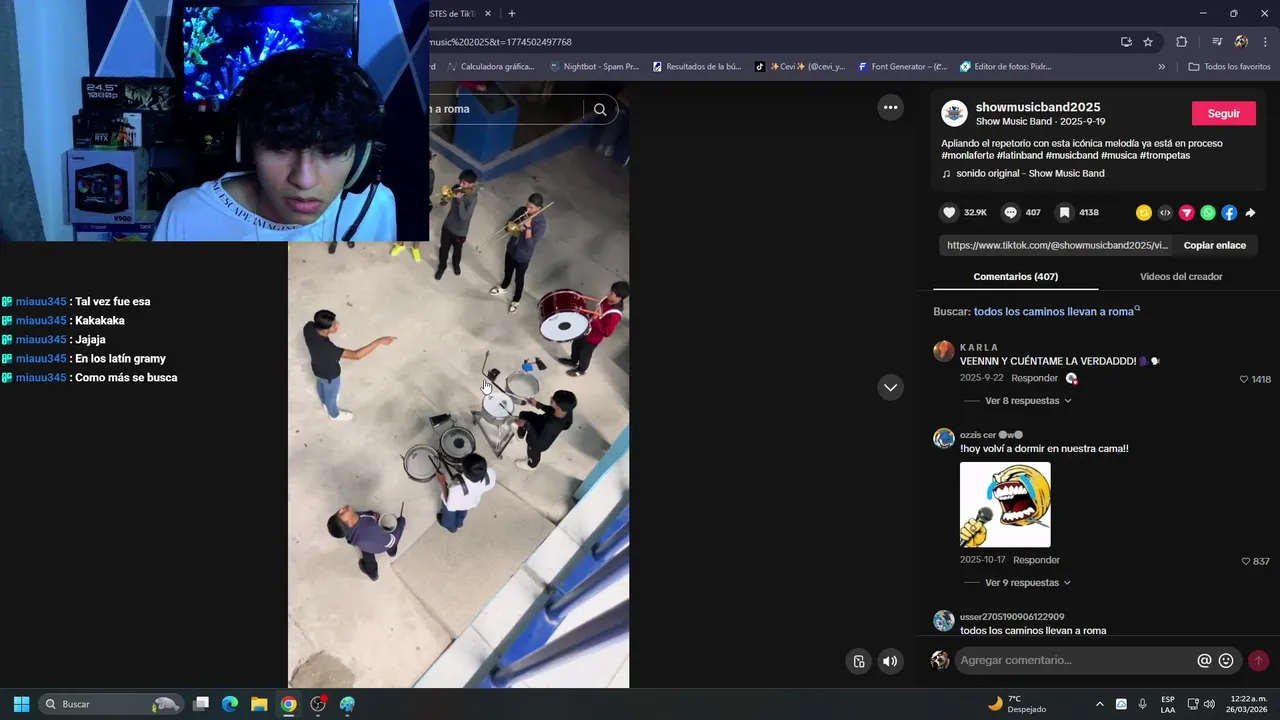Expand Ver 8 respuestas
This screenshot has height=720, width=1280.
(1028, 401)
